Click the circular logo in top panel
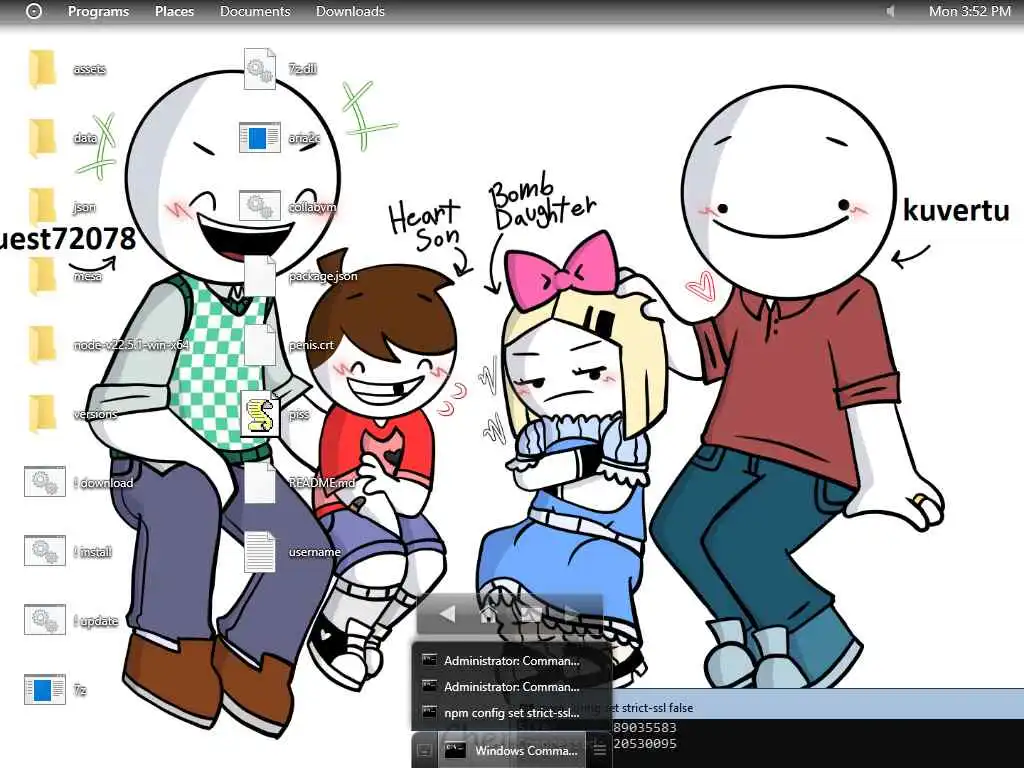The height and width of the screenshot is (768, 1024). pos(33,11)
